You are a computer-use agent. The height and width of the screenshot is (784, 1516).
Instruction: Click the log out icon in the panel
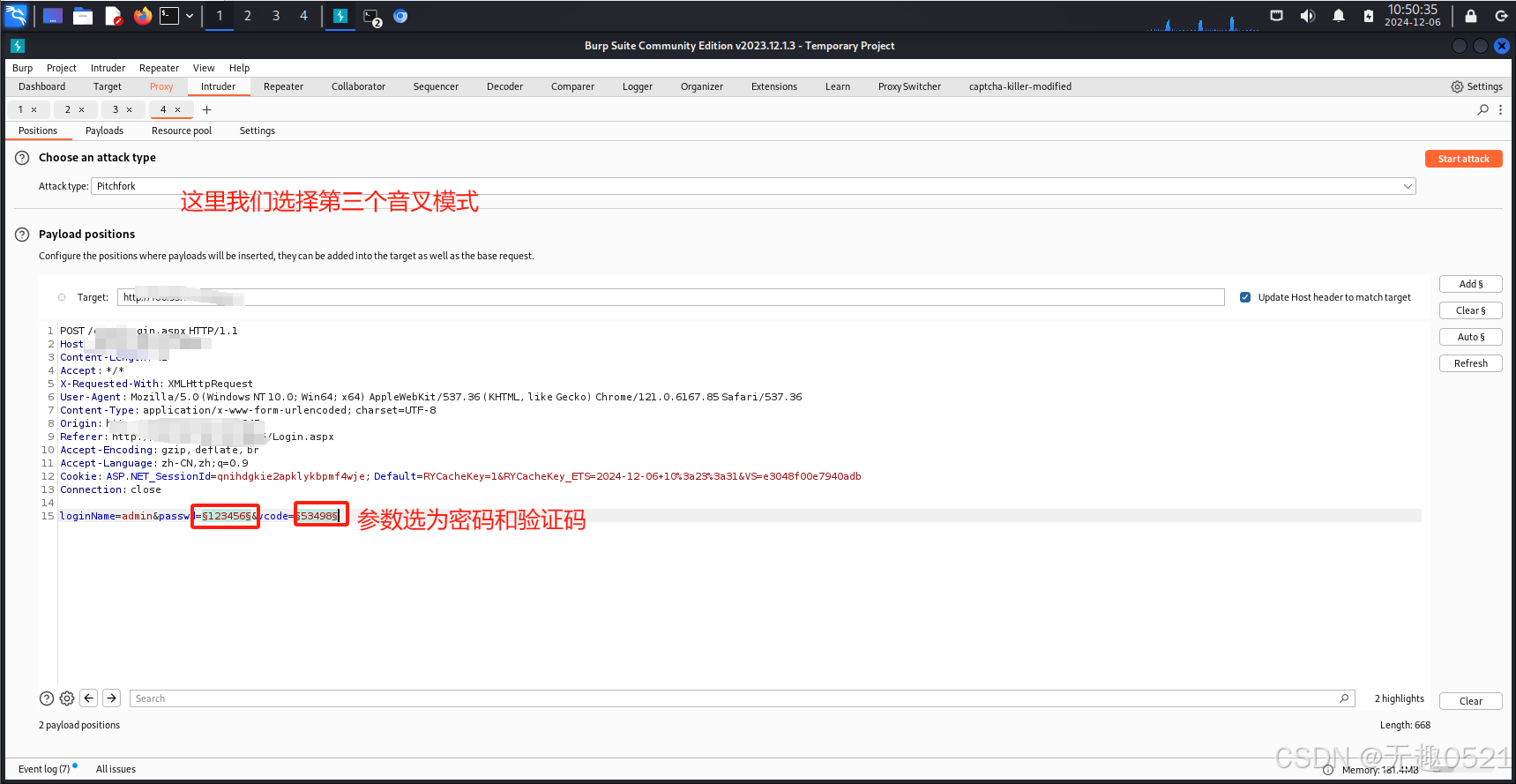point(1501,16)
